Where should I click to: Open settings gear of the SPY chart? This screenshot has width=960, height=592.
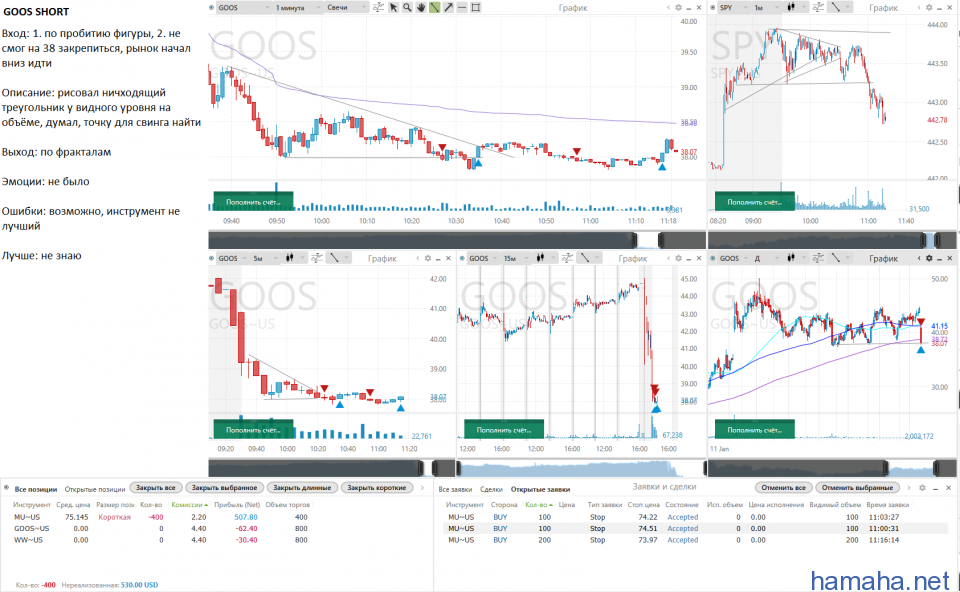(929, 7)
